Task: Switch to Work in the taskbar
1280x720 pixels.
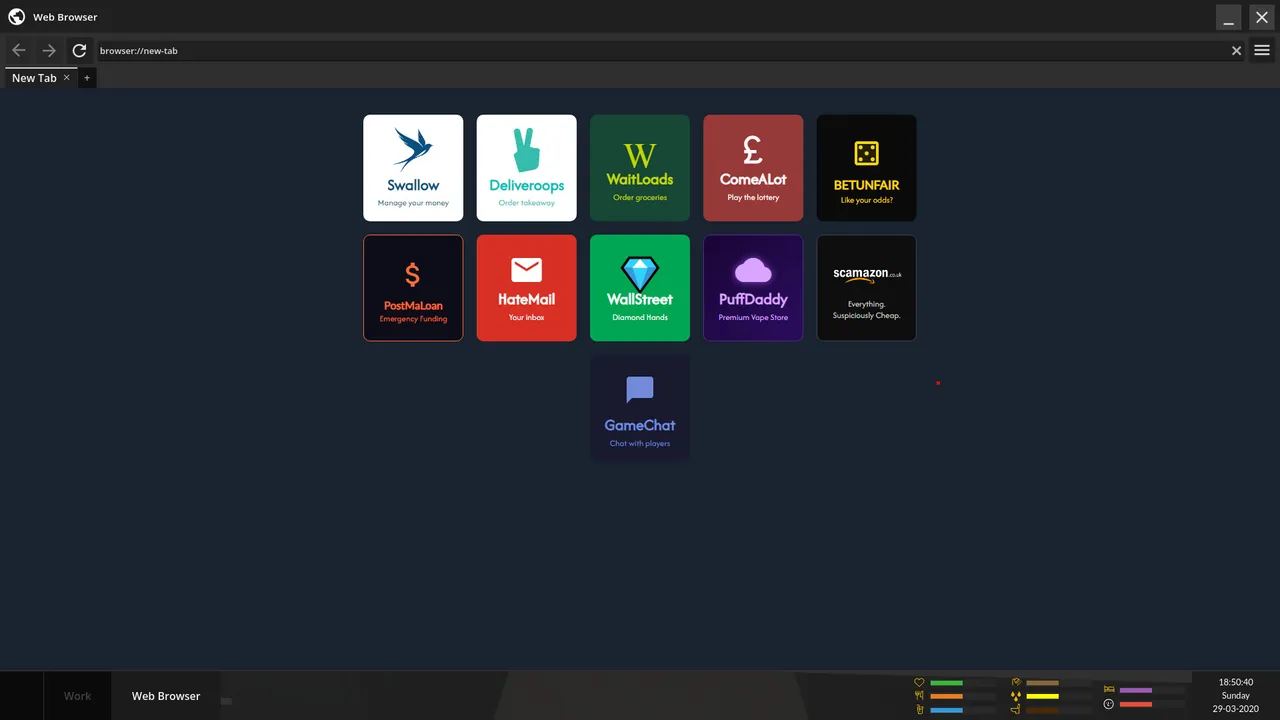Action: 77,696
